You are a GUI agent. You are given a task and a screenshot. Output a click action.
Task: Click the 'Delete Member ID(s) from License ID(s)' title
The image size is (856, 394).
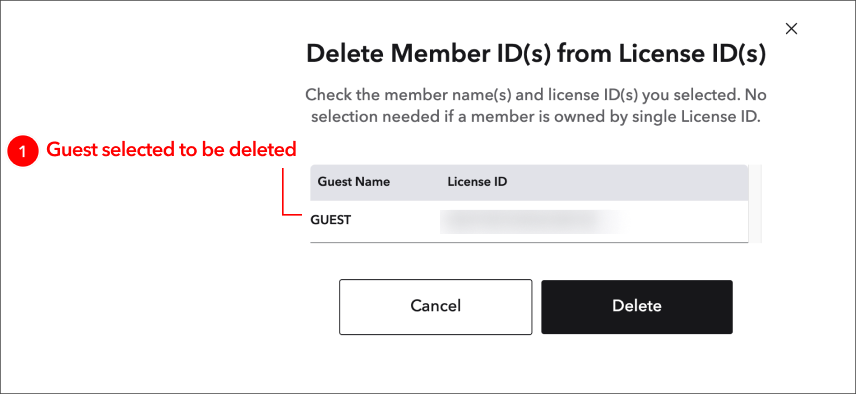pyautogui.click(x=536, y=55)
